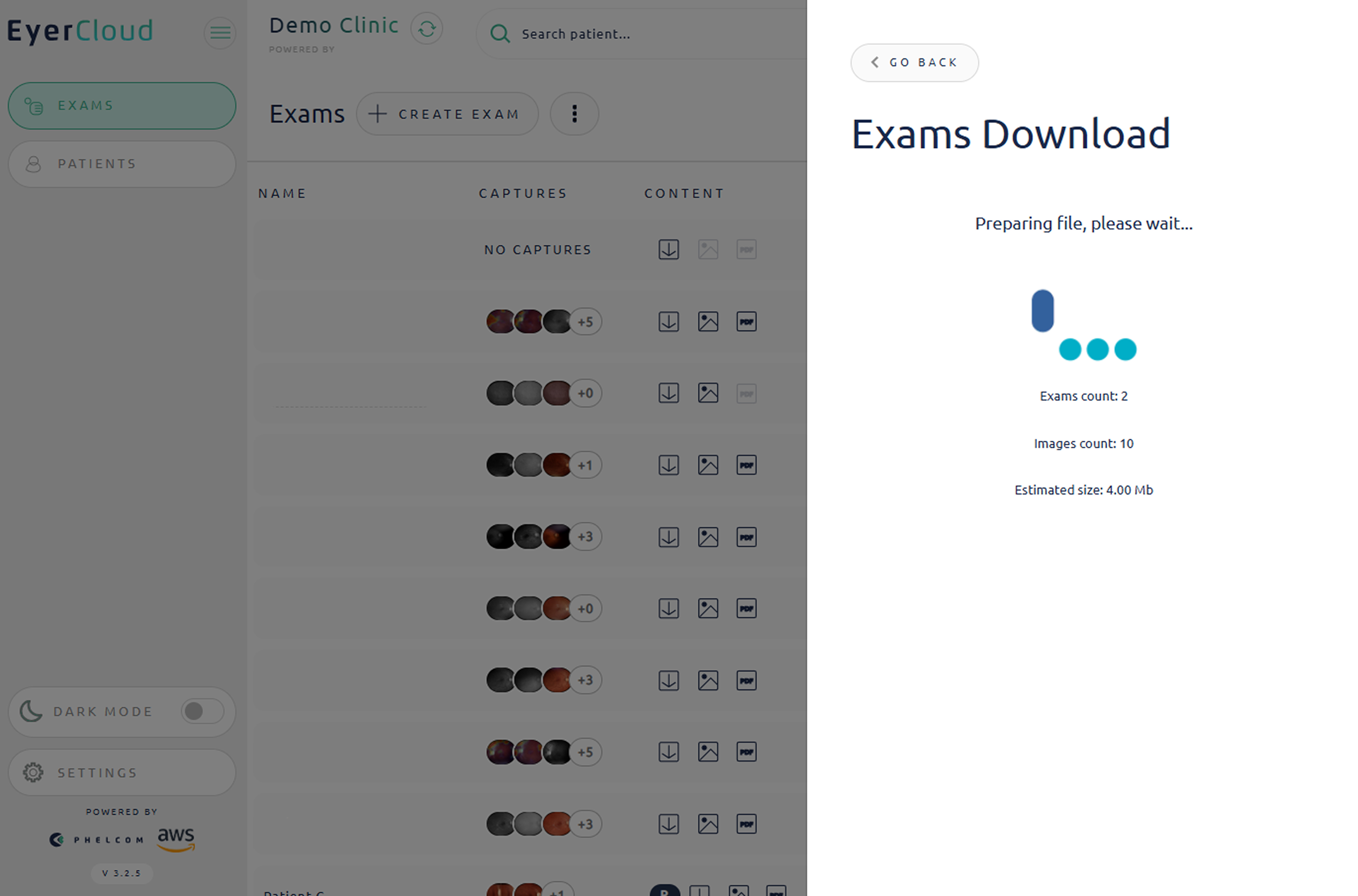The height and width of the screenshot is (896, 1358).
Task: Open image viewer icon in first +5 row
Action: pos(707,322)
